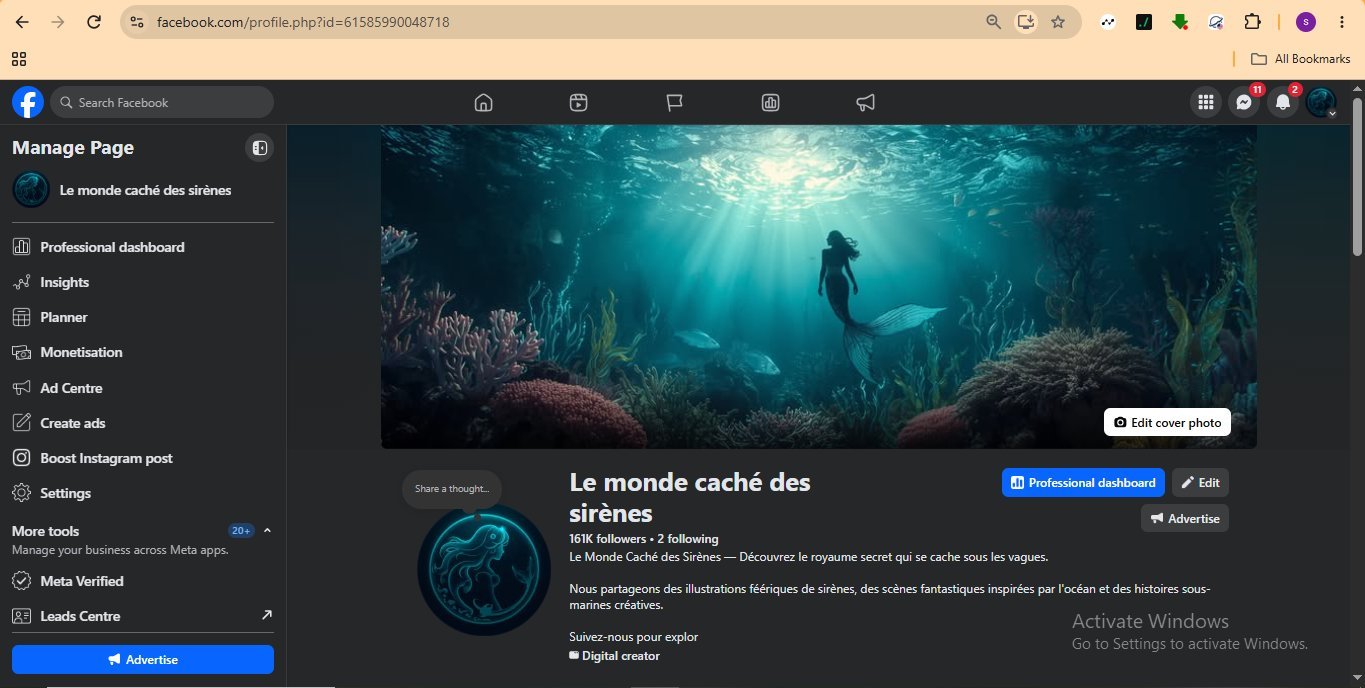Click the Facebook logo

[28, 102]
